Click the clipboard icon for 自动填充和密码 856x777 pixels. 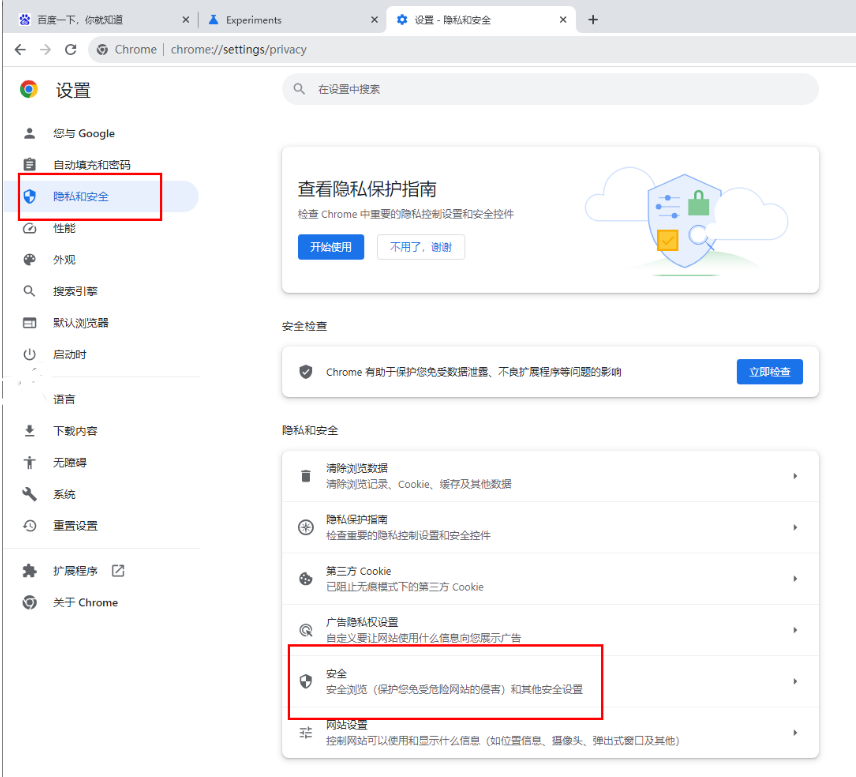click(x=29, y=164)
